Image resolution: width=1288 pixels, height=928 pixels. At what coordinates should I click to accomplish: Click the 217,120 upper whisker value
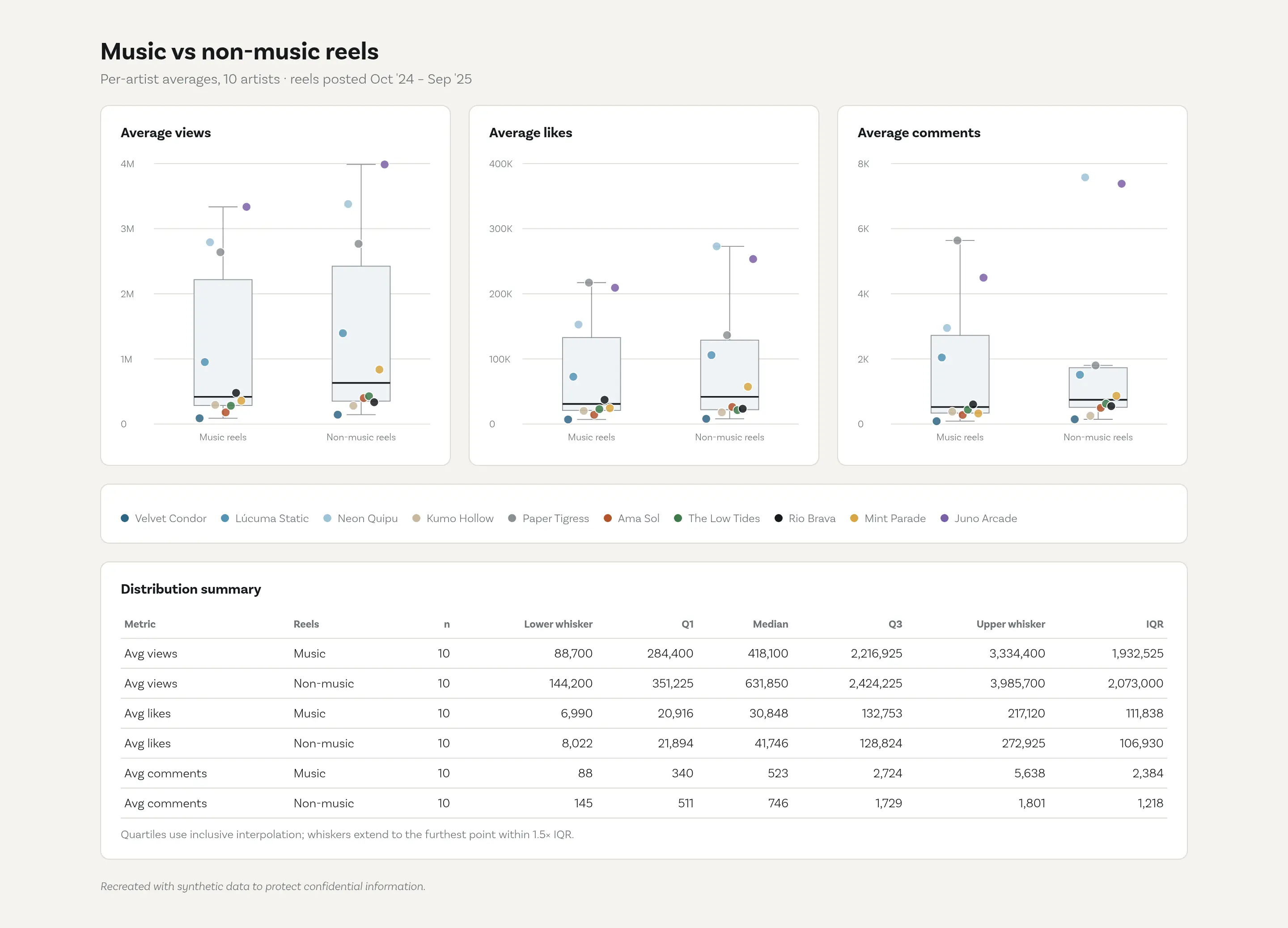click(x=1026, y=713)
